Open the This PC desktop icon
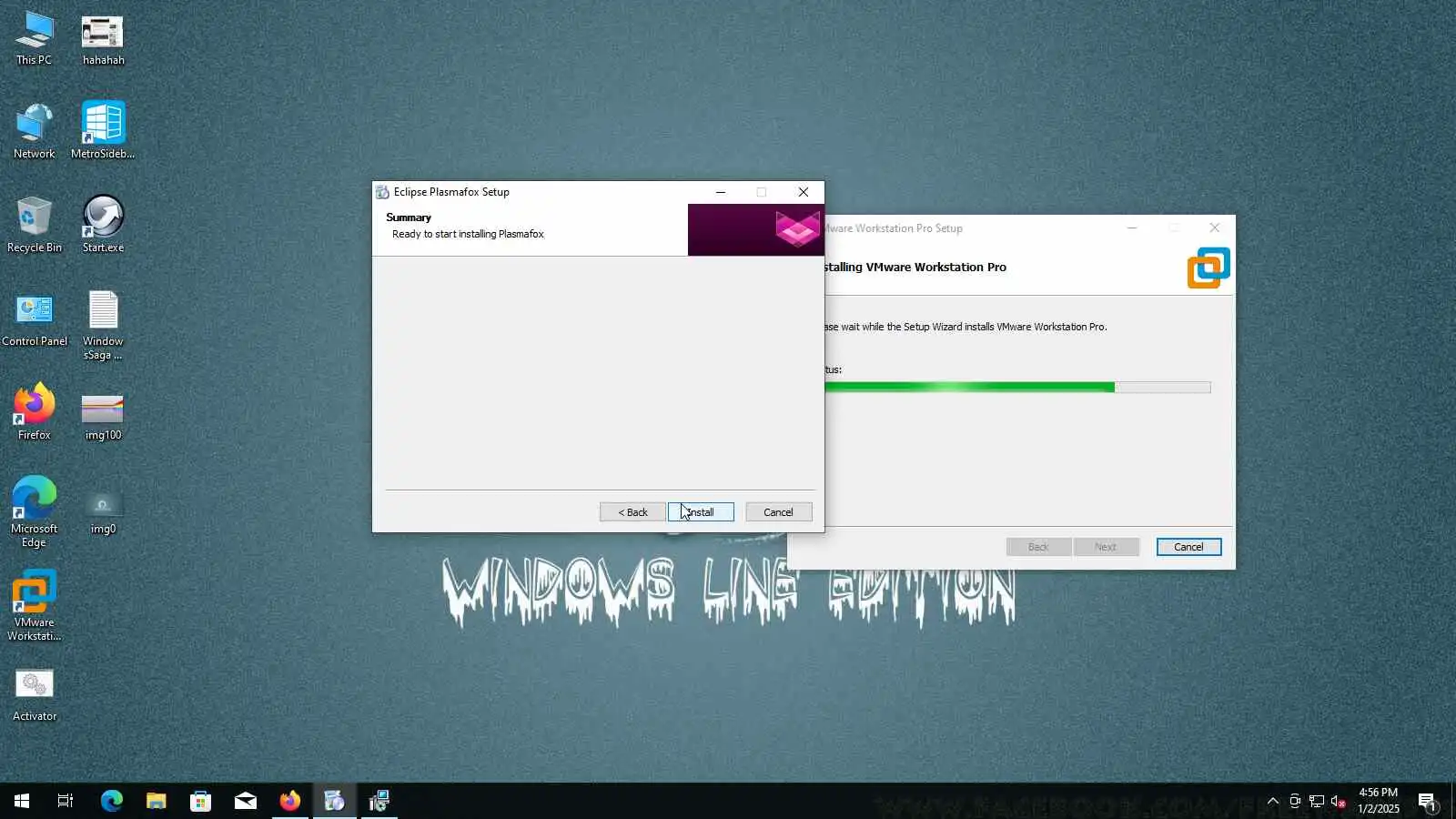This screenshot has width=1456, height=819. pos(34,38)
